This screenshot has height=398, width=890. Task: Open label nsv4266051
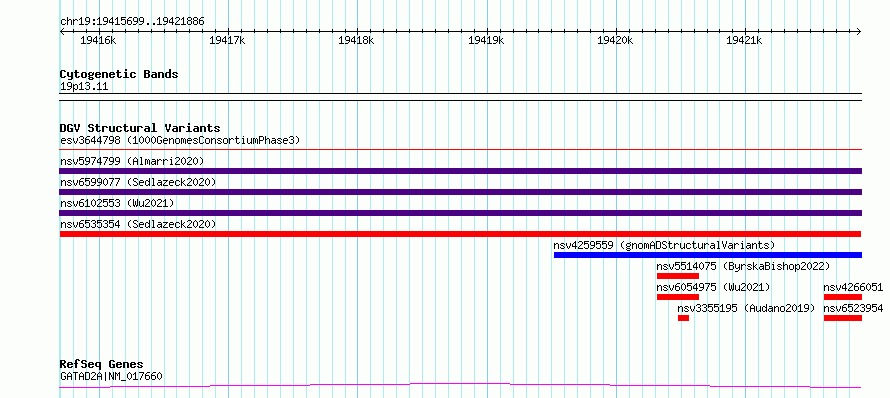(854, 287)
